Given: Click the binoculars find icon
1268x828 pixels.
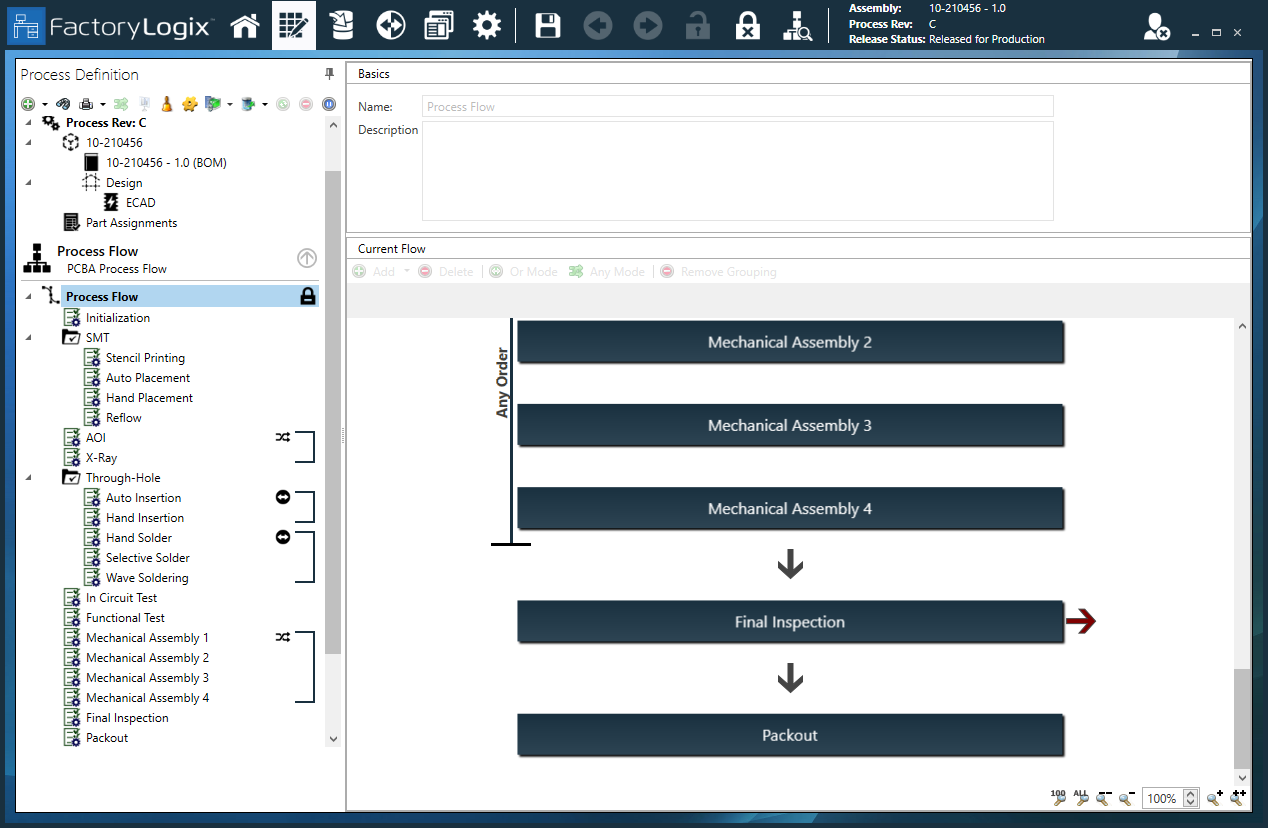Looking at the screenshot, I should 62,104.
